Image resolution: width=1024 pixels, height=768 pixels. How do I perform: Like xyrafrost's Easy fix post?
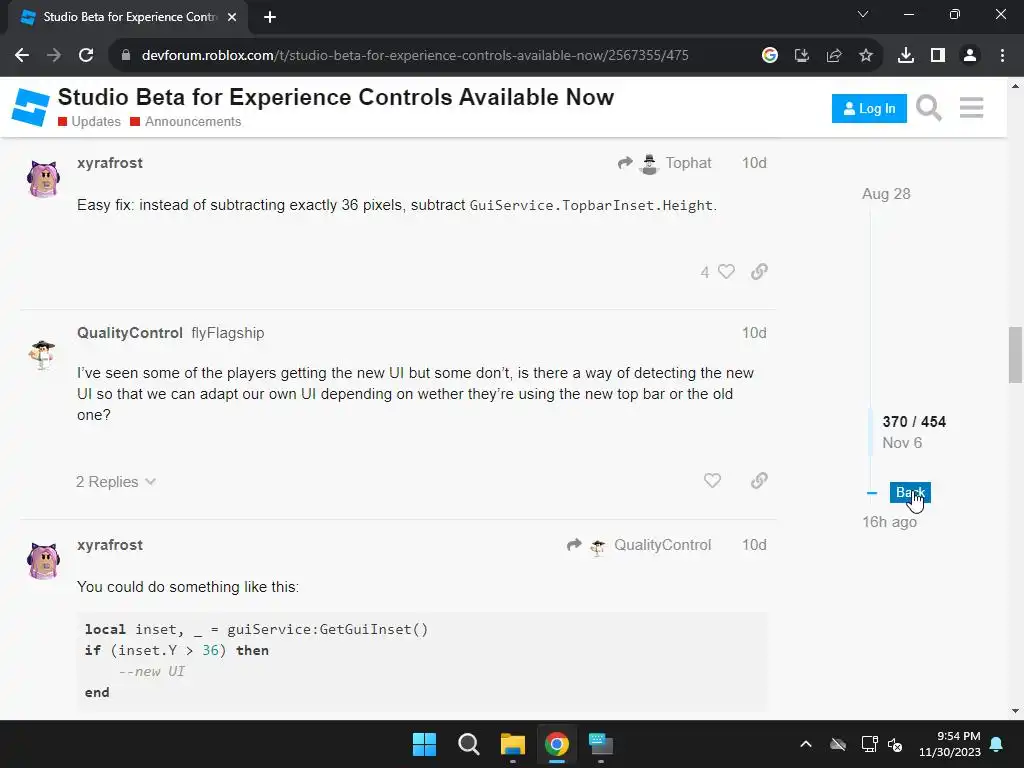726,272
